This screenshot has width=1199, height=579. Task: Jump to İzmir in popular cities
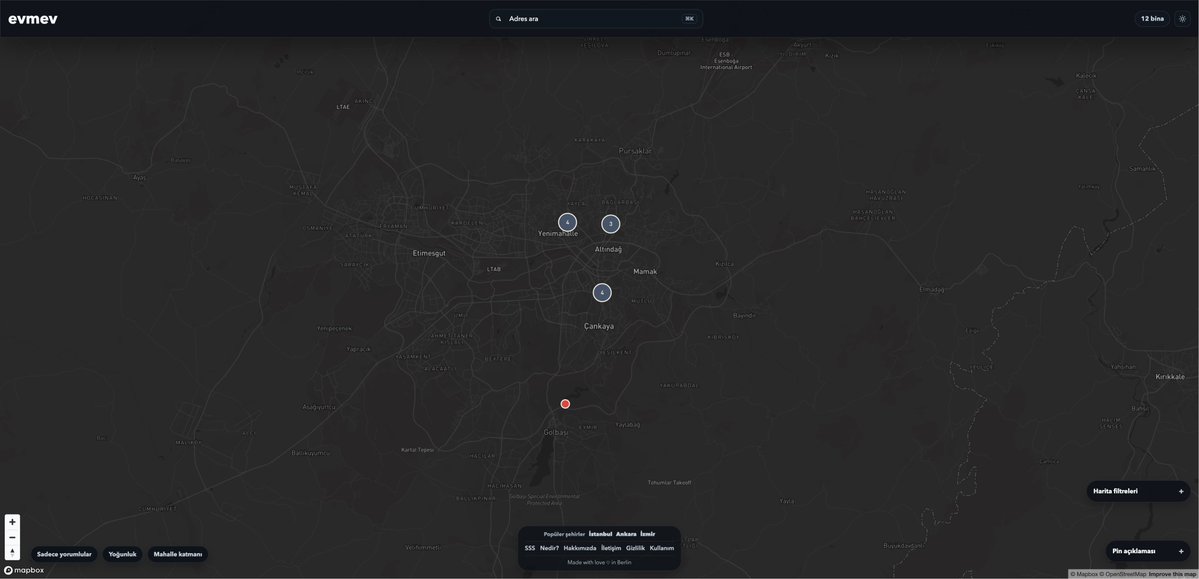[x=648, y=534]
